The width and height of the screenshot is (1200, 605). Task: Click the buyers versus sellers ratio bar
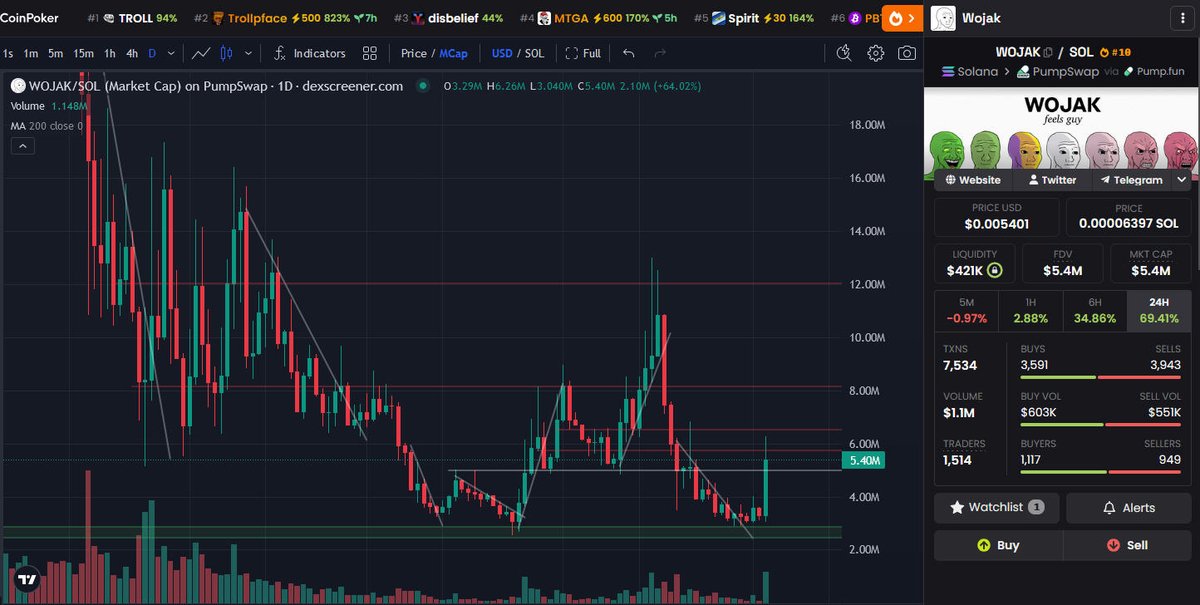click(1100, 471)
